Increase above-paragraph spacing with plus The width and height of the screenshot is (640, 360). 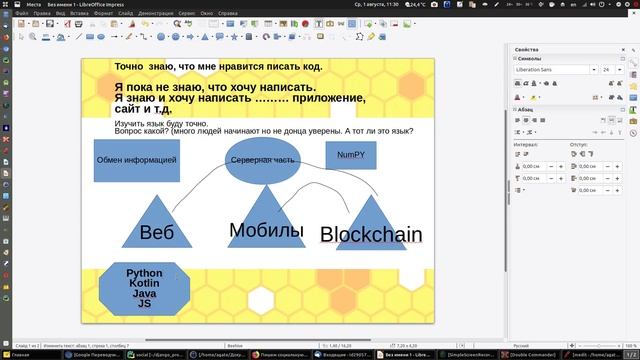click(561, 167)
